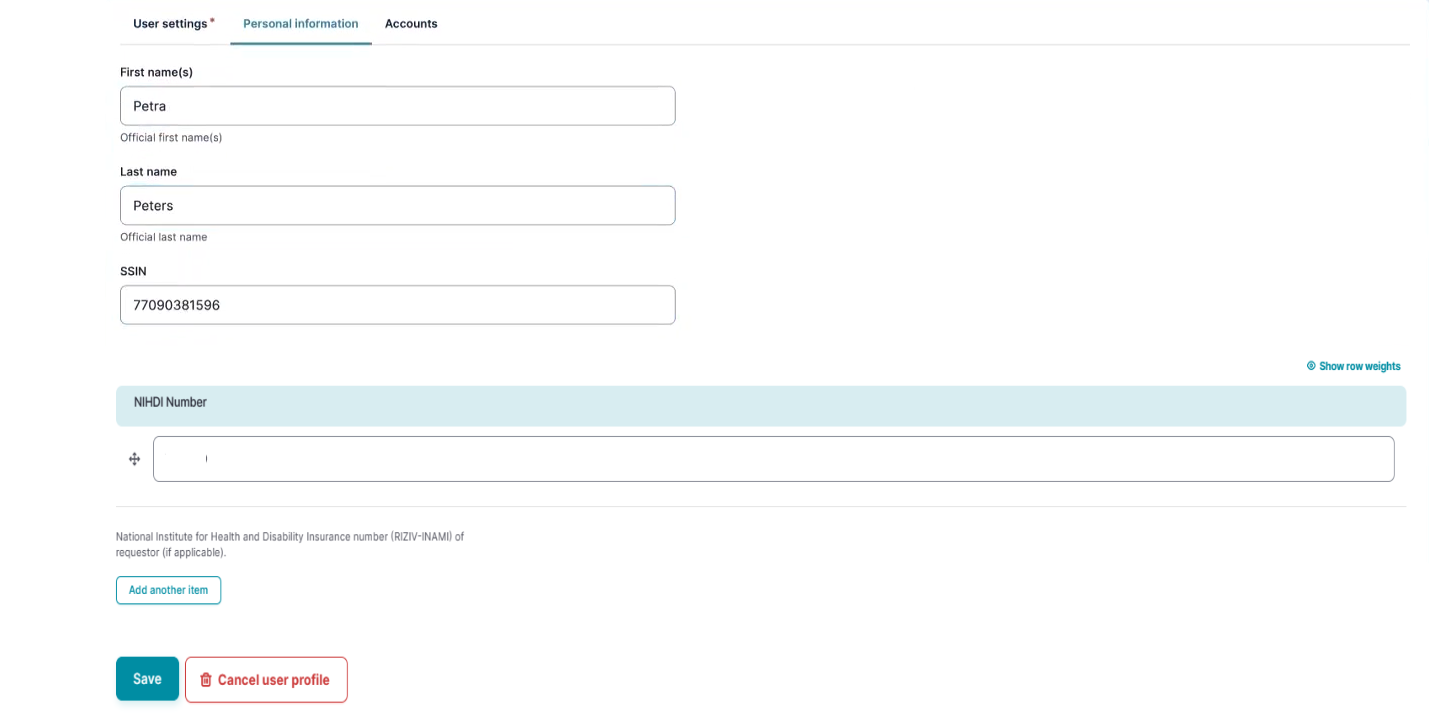The width and height of the screenshot is (1429, 725).
Task: Click the trash icon in Cancel user profile
Action: tap(206, 680)
